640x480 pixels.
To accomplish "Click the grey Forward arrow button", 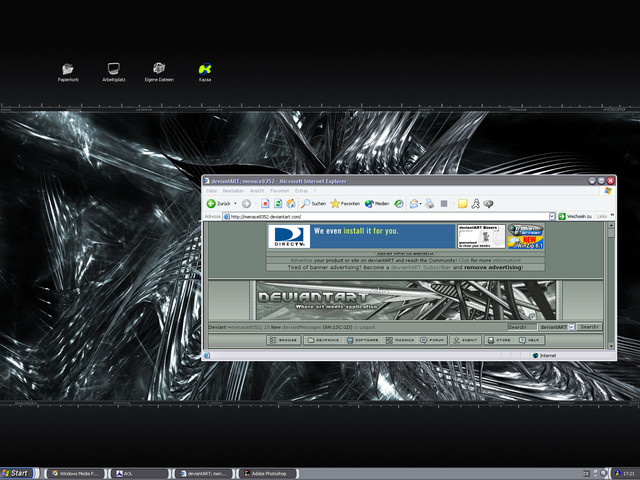I will click(x=246, y=203).
